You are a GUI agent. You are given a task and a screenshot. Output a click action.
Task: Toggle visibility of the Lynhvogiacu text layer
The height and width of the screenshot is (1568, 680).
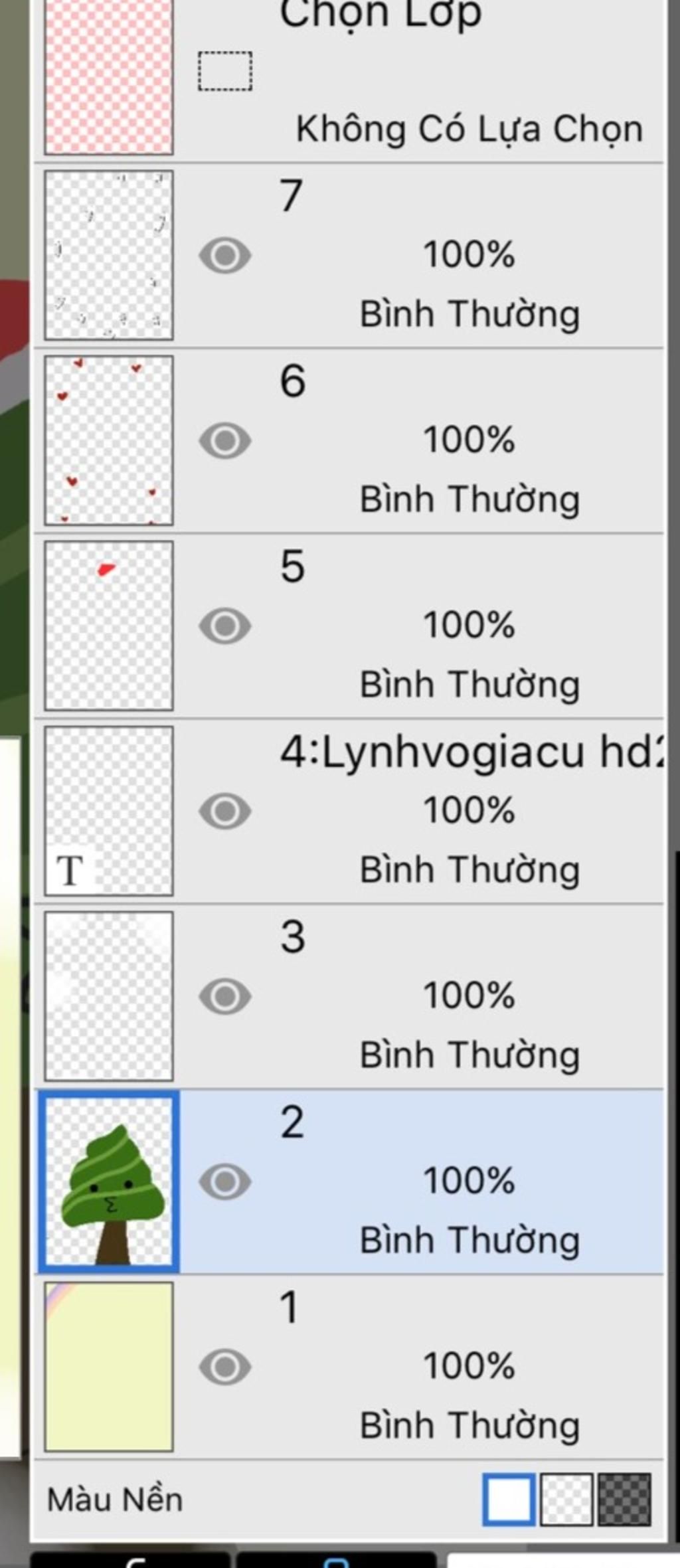pos(225,812)
